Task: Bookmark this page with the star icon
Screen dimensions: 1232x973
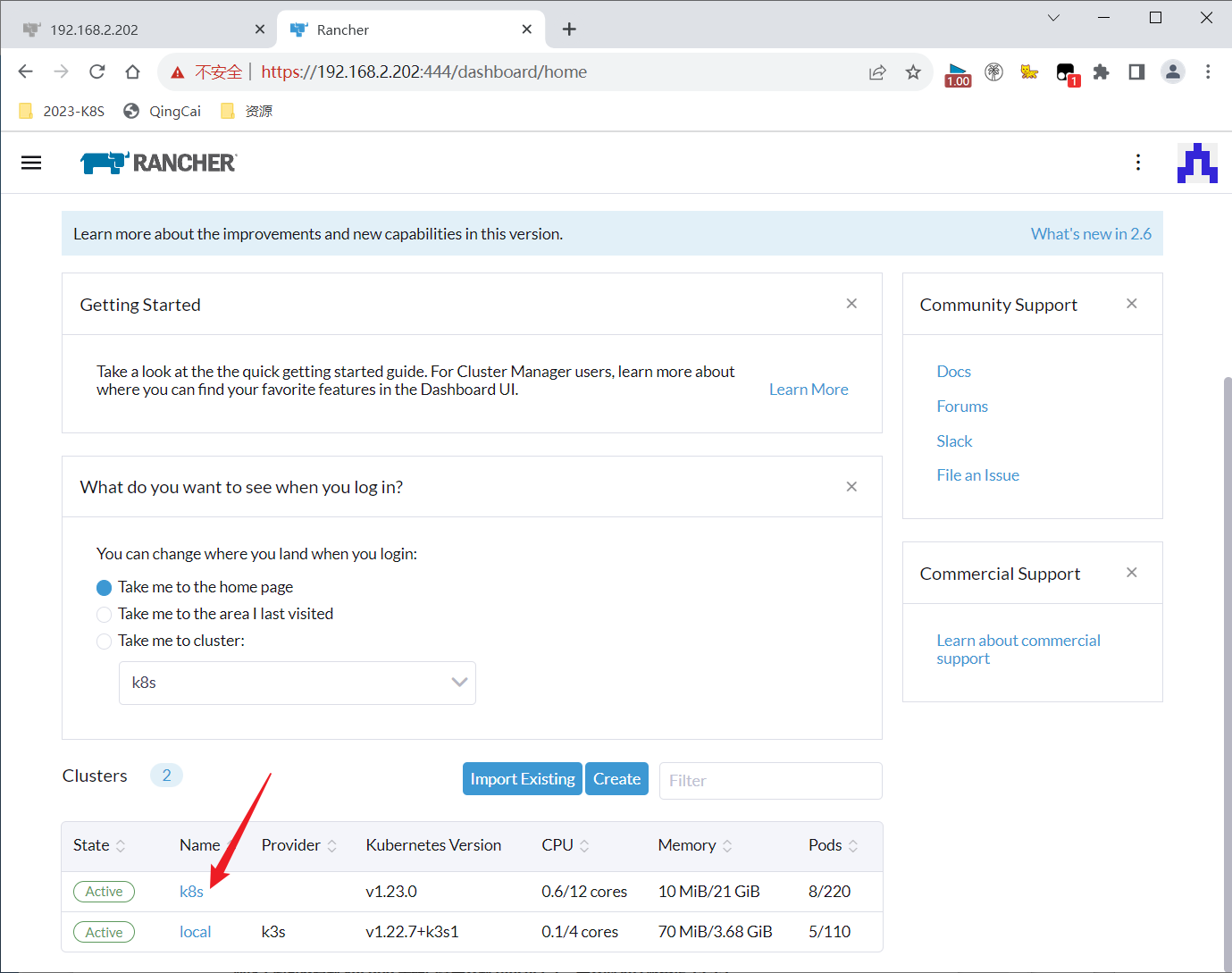Action: tap(912, 72)
